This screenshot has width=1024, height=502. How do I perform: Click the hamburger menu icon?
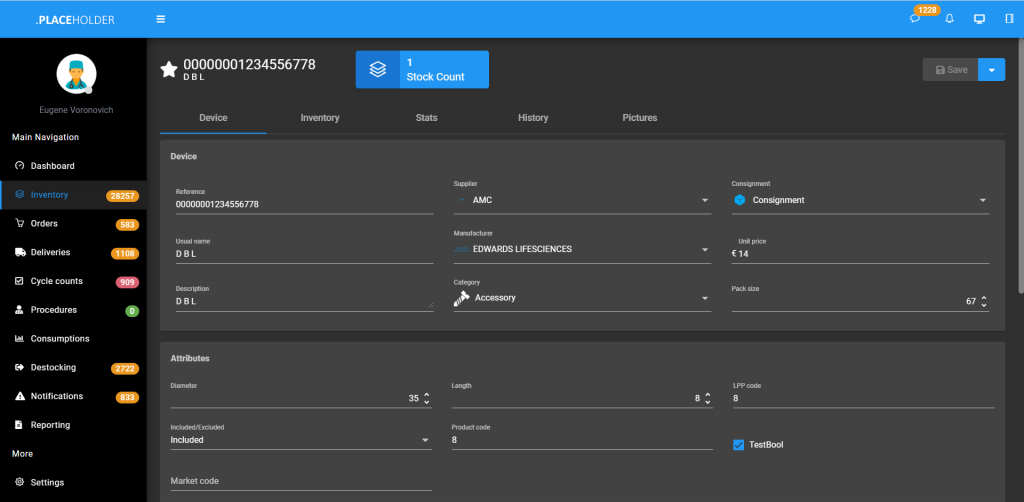click(161, 19)
